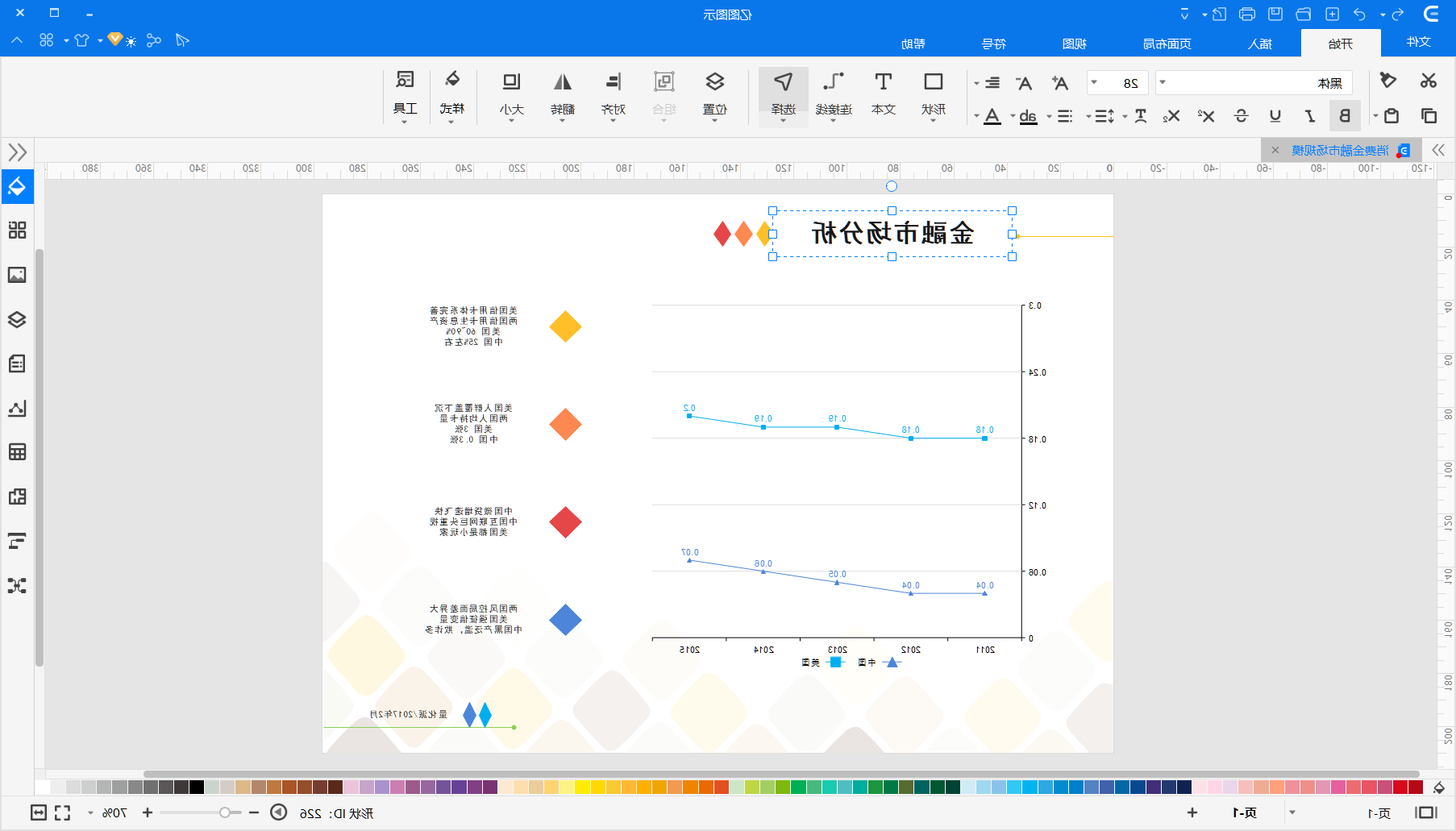1456x831 pixels.
Task: Click the Format Painter brush icon
Action: point(1388,81)
